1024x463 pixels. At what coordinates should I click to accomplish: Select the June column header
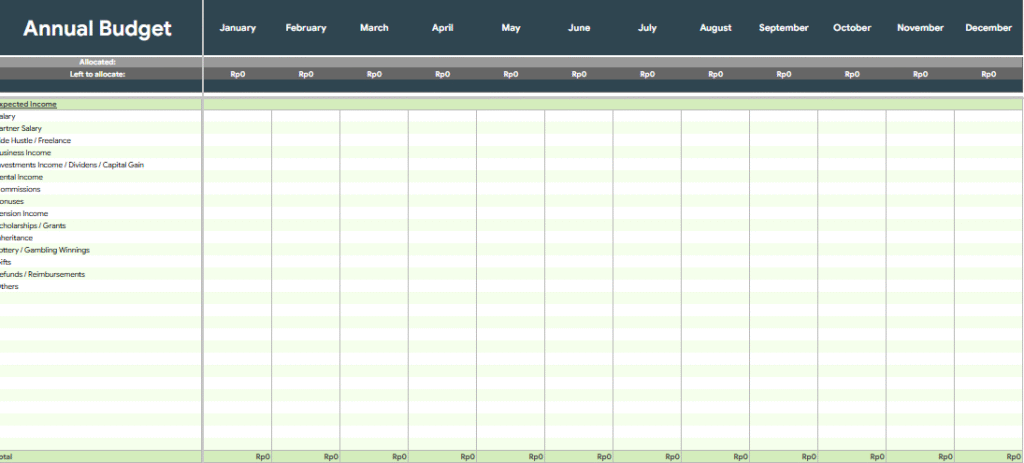coord(579,28)
